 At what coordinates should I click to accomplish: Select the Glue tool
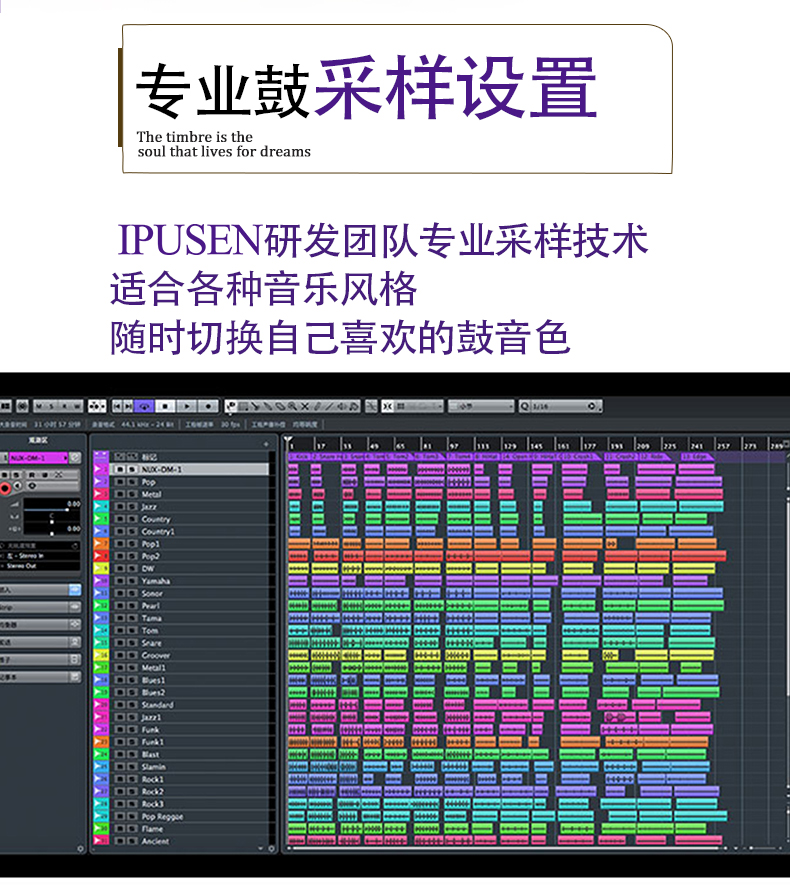268,406
